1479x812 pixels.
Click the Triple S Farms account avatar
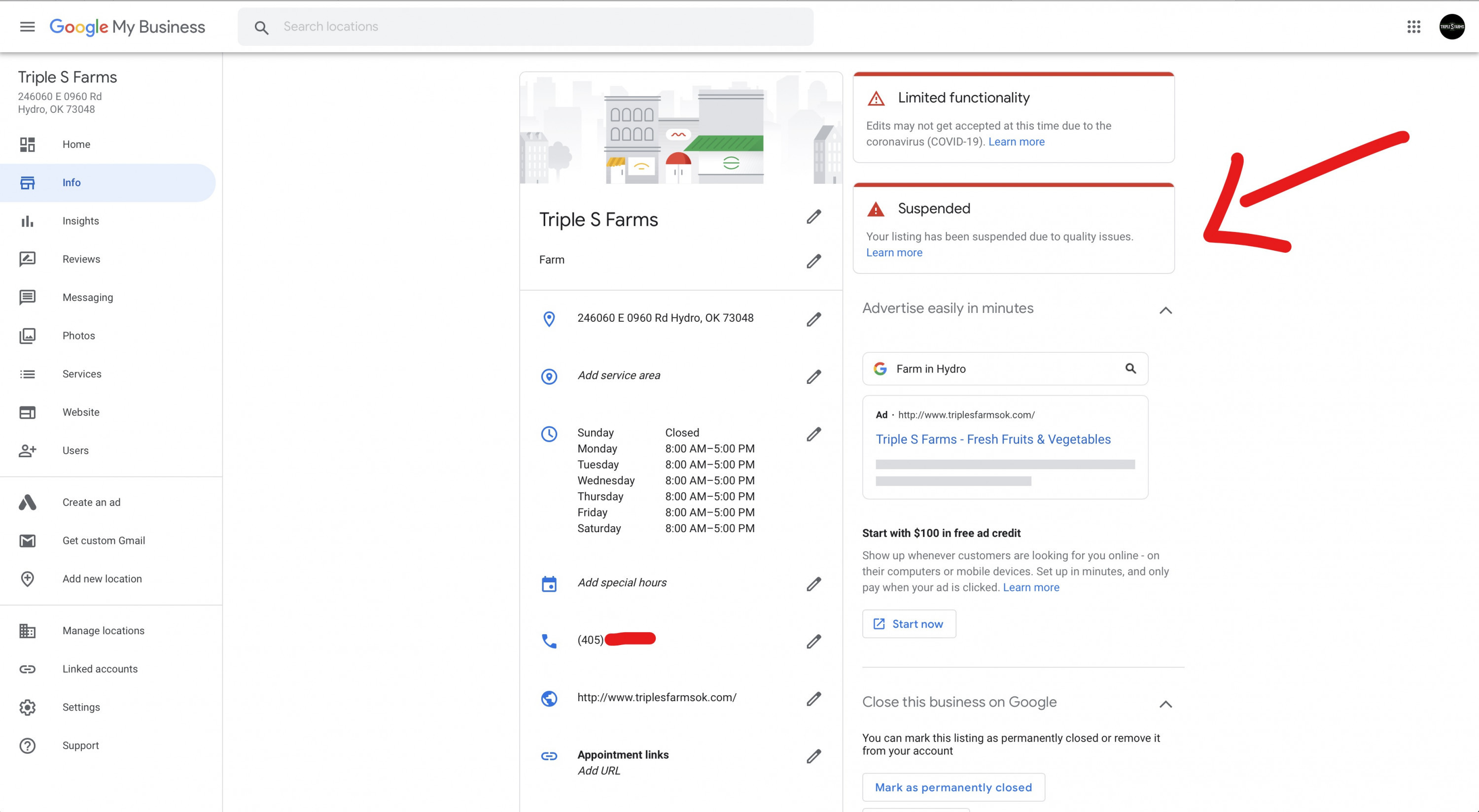(x=1451, y=27)
